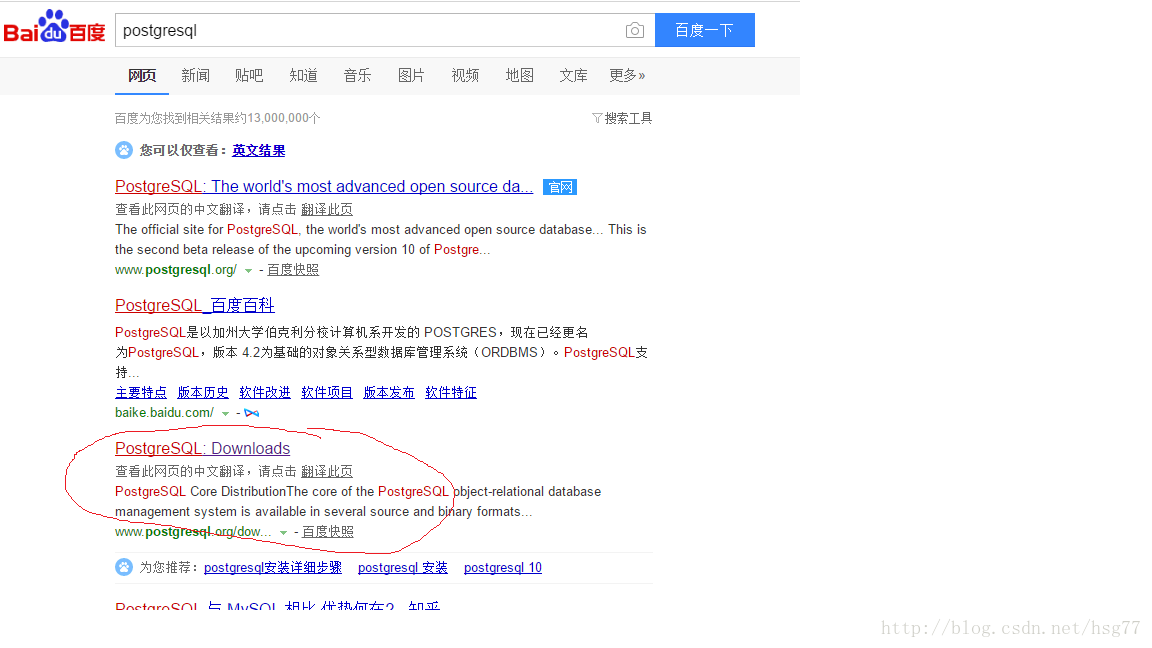1152x648 pixels.
Task: Switch to the 图片 tab
Action: click(411, 76)
